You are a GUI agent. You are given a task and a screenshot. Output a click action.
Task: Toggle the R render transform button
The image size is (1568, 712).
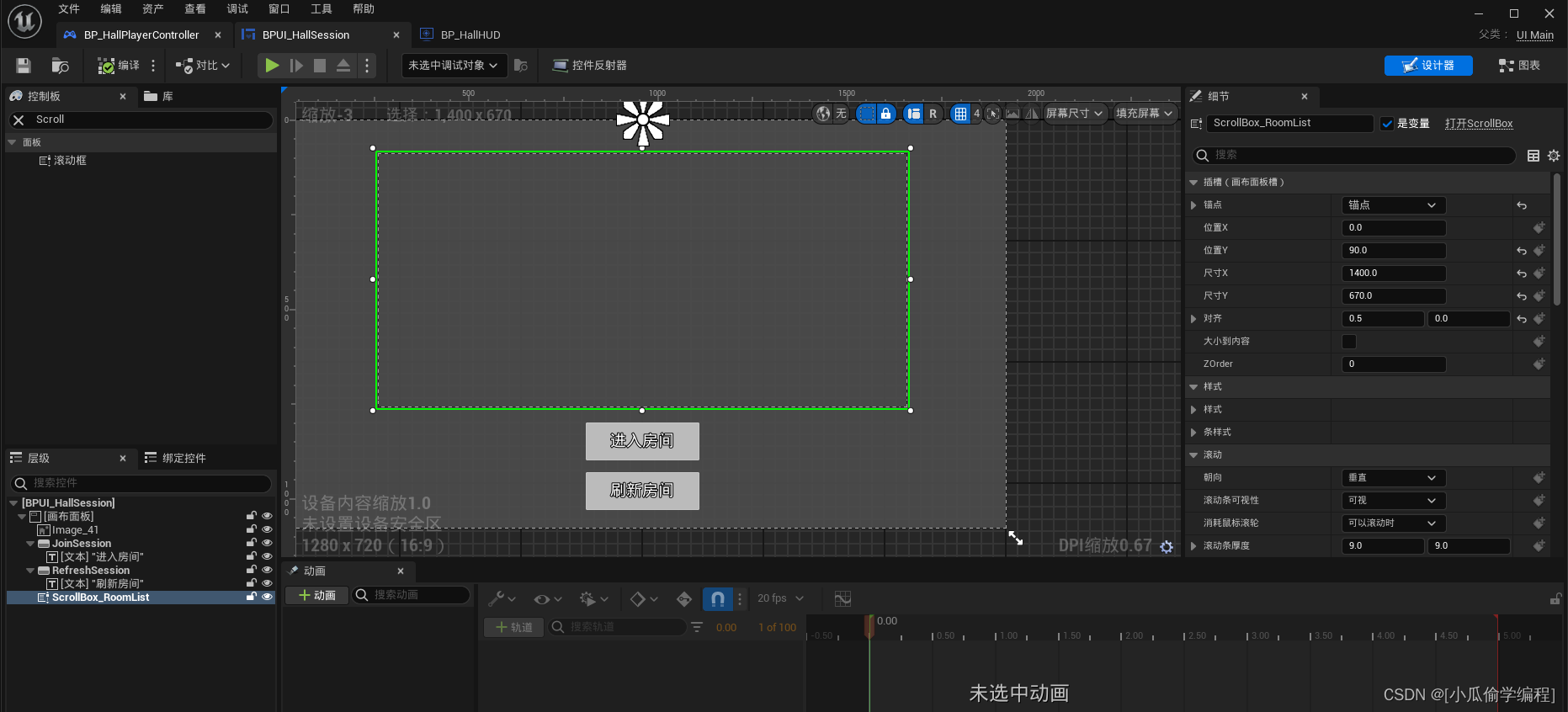933,114
